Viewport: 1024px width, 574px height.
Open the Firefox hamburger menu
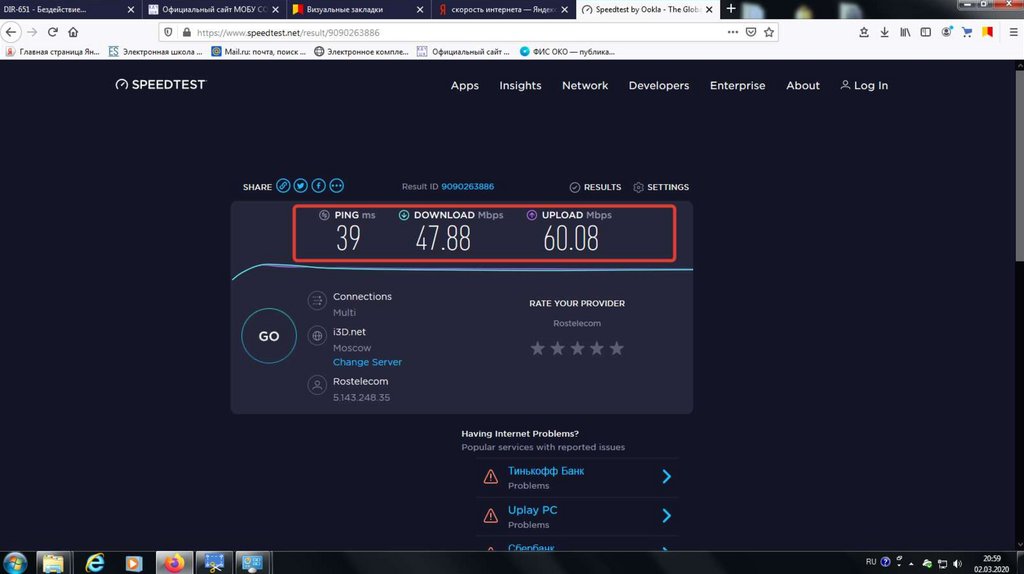point(1013,32)
